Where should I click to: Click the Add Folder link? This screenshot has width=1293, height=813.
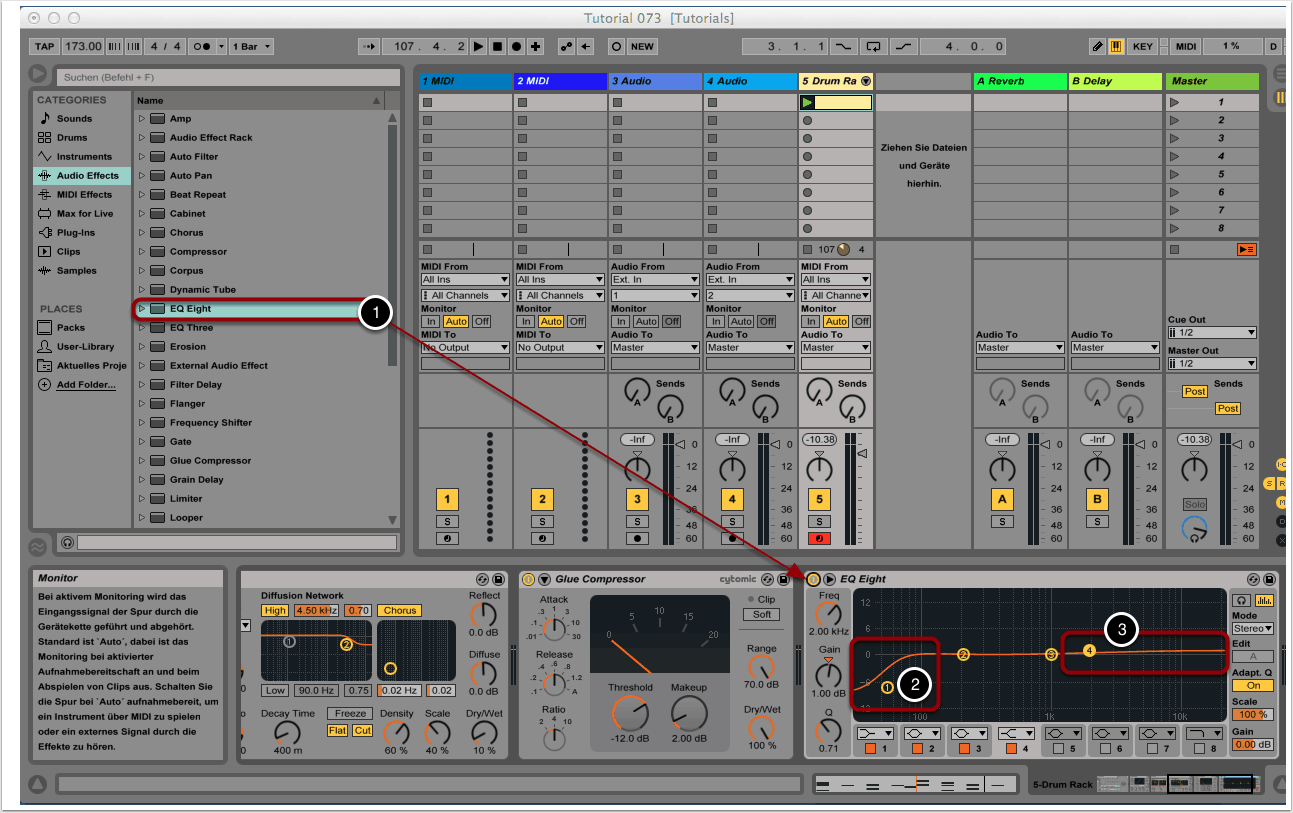85,385
